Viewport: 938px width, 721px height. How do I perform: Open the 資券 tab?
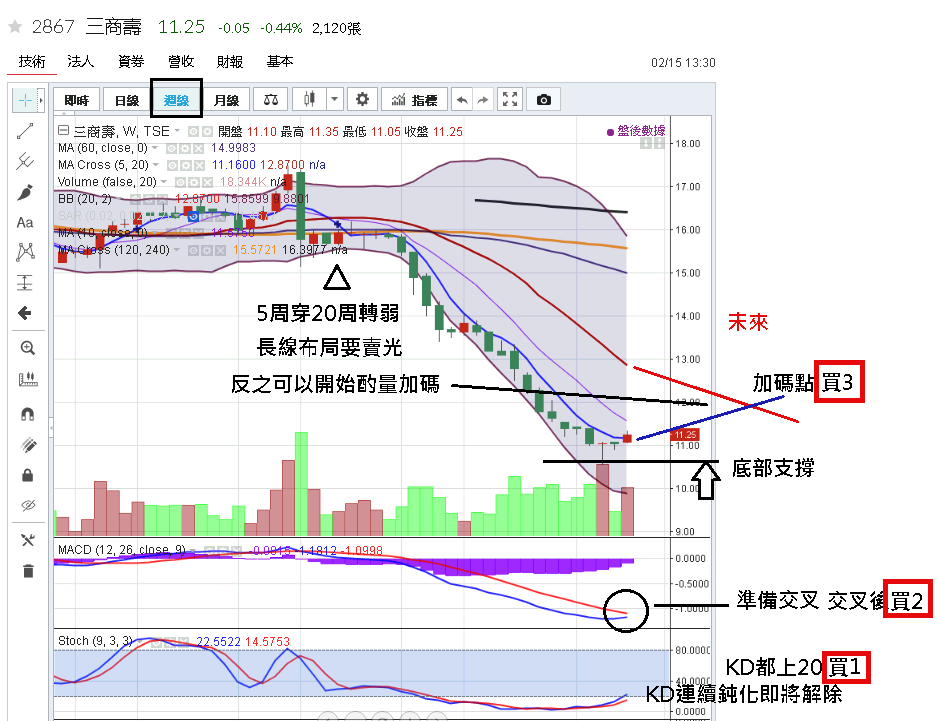131,61
